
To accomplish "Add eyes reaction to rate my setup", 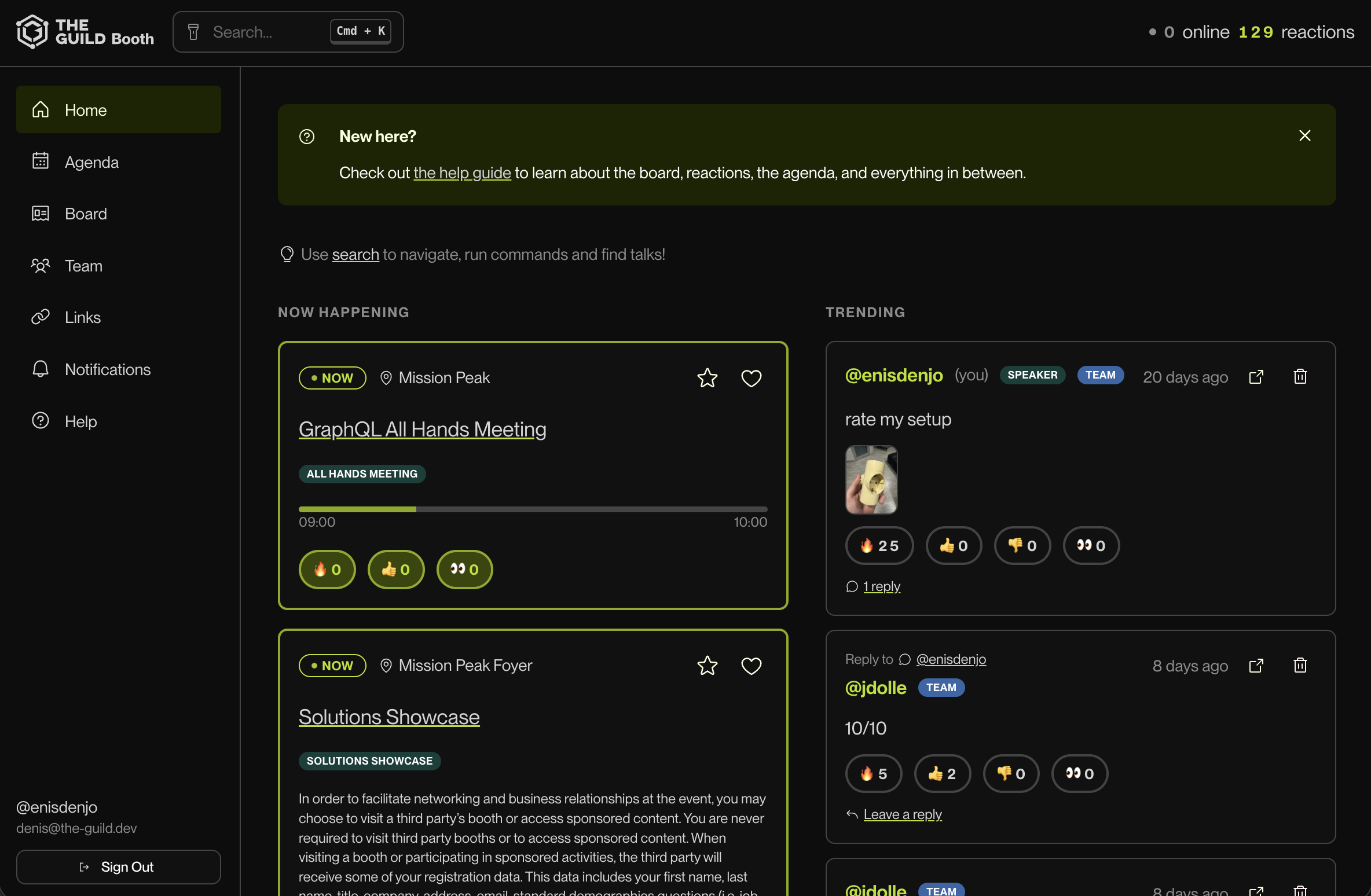I will tap(1091, 545).
